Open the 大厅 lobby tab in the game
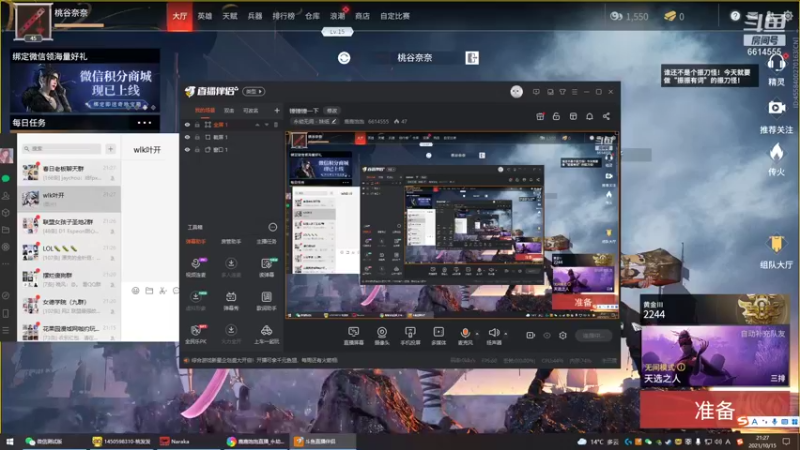 [x=180, y=16]
